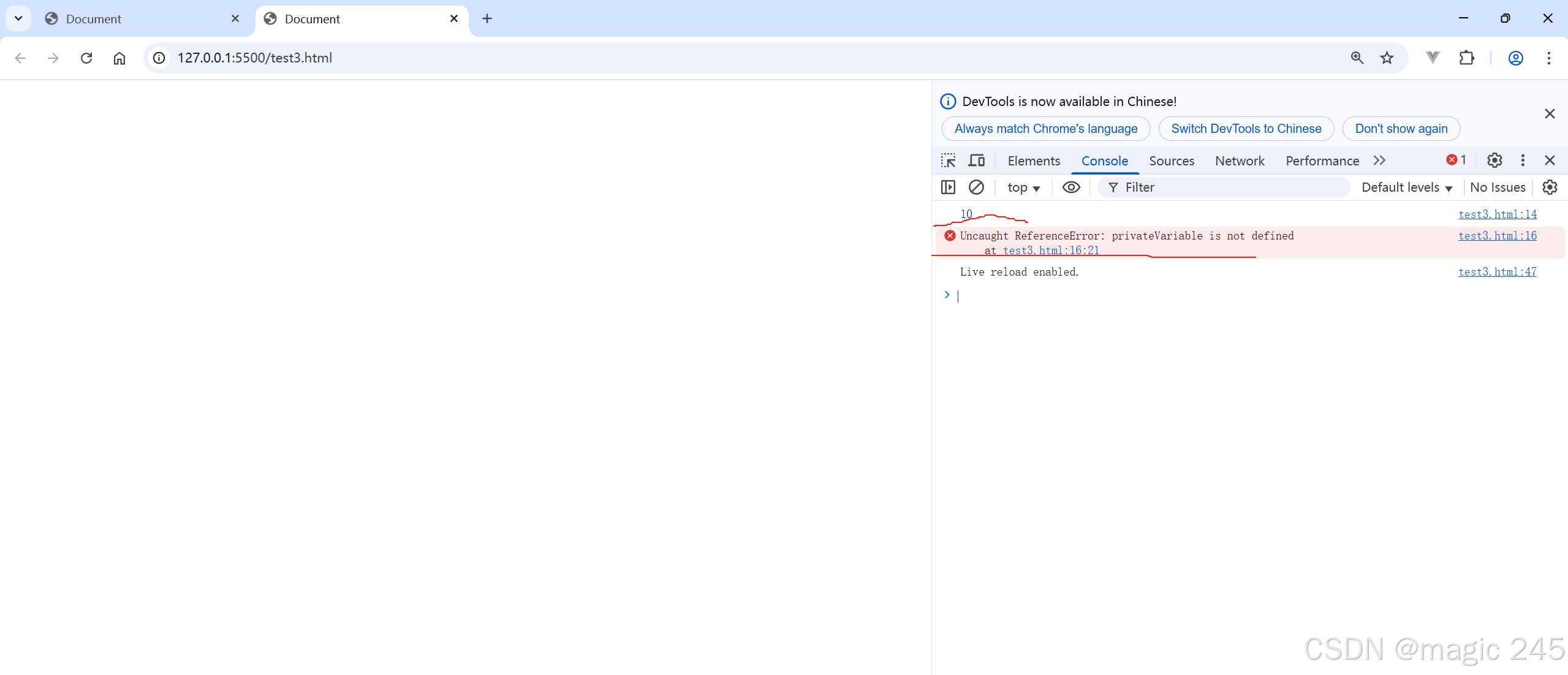Expand the top JavaScript context dropdown
The width and height of the screenshot is (1568, 675).
pos(1023,187)
